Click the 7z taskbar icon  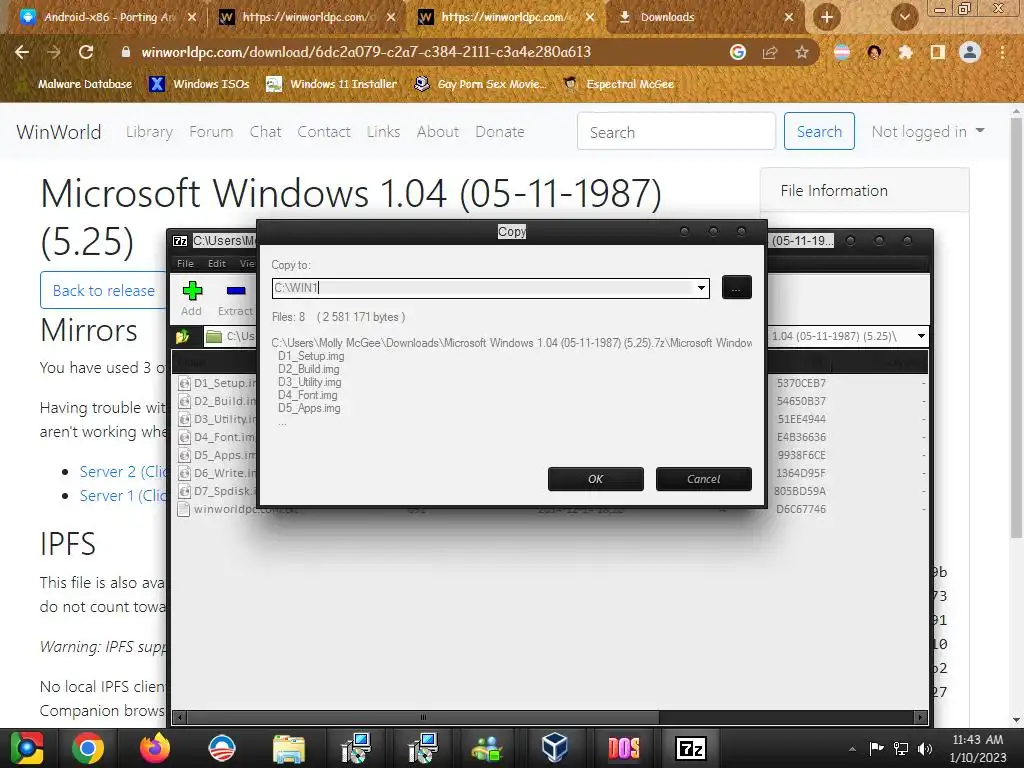click(x=691, y=748)
